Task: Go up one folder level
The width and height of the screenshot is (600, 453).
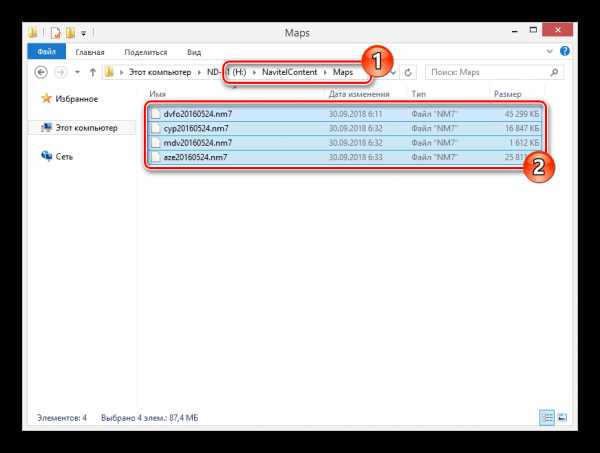Action: tap(93, 72)
